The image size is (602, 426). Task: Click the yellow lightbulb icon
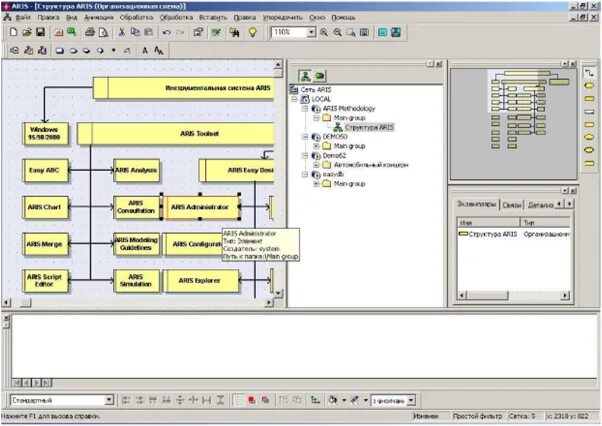point(253,33)
